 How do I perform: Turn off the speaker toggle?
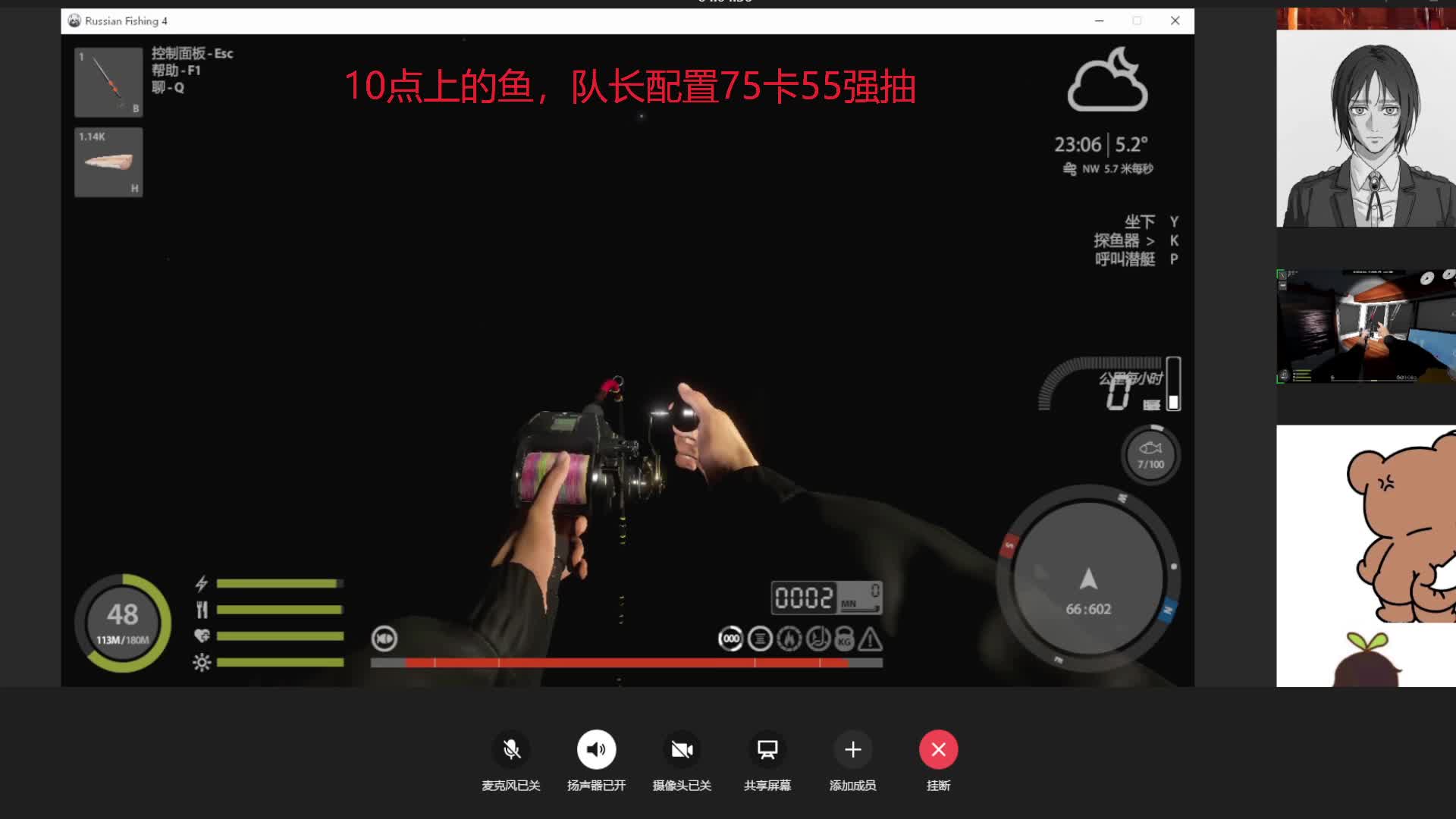[x=597, y=749]
